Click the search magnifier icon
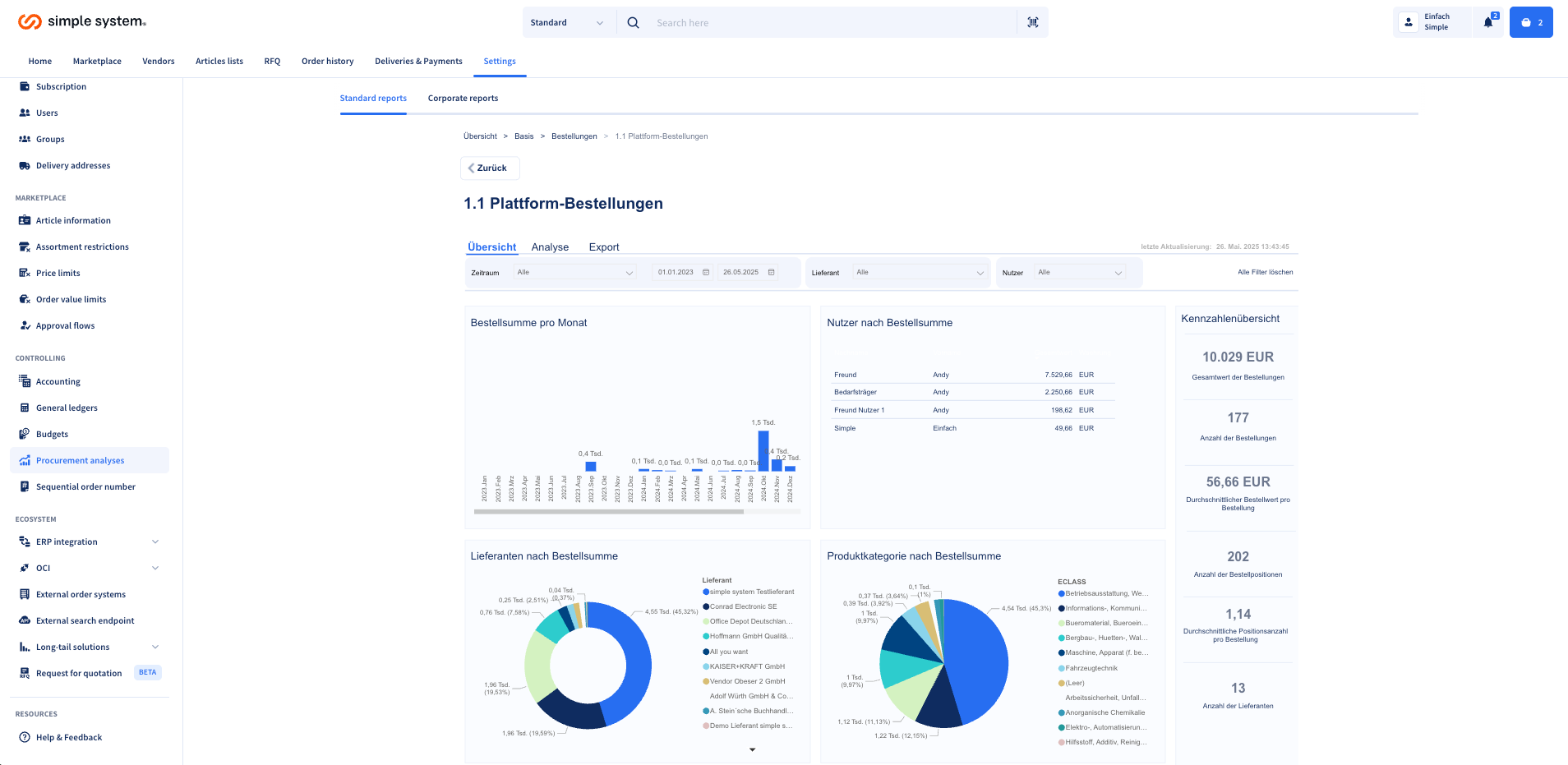 tap(633, 23)
